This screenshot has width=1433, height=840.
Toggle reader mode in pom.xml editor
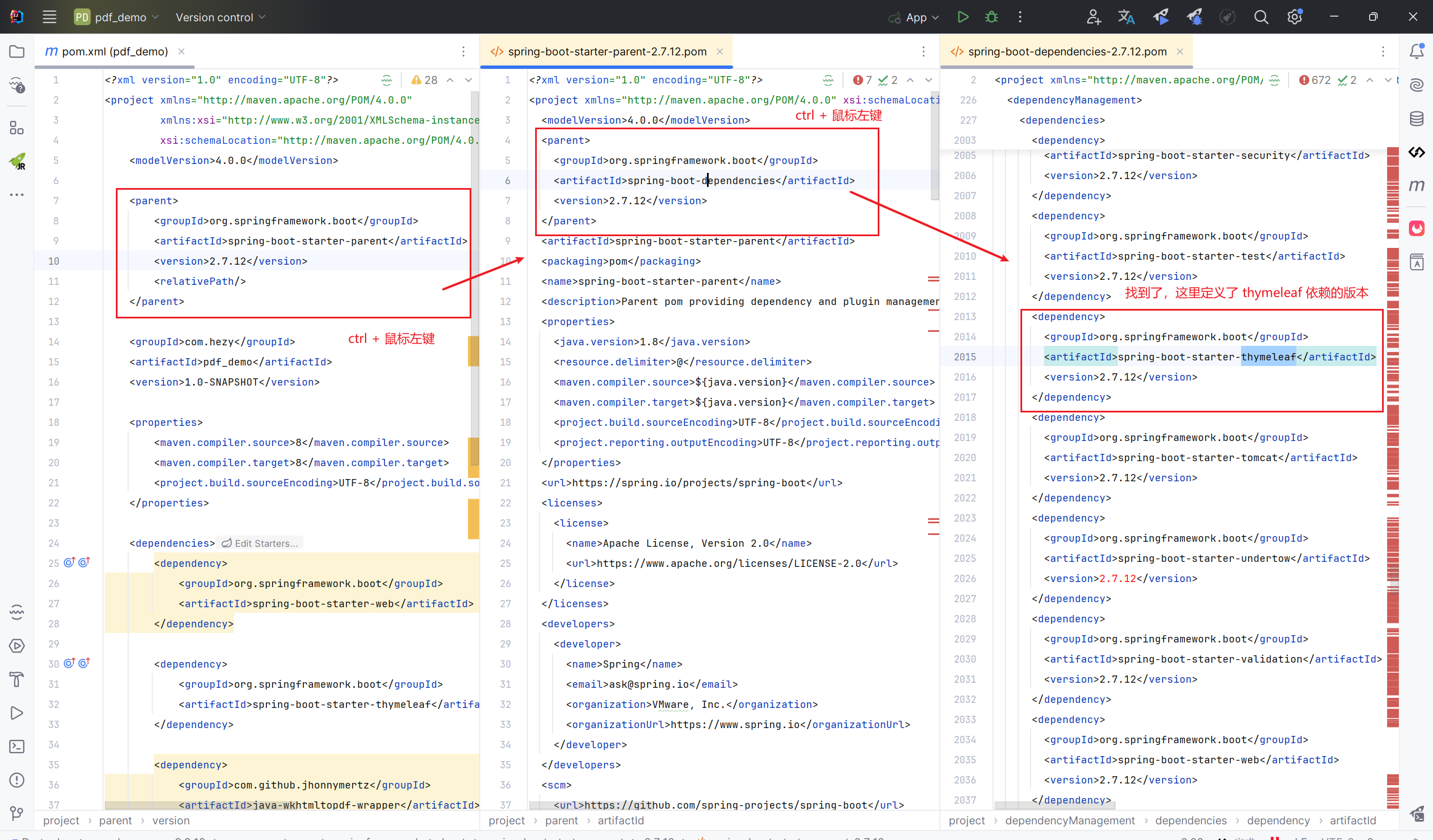coord(387,80)
